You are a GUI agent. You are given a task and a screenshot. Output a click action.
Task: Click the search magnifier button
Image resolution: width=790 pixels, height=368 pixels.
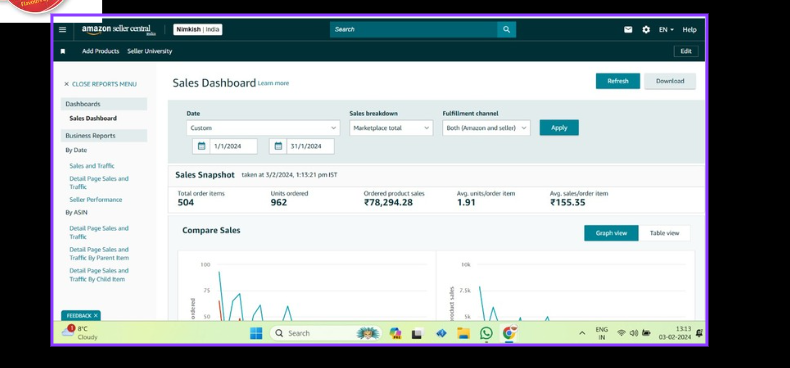coord(506,30)
